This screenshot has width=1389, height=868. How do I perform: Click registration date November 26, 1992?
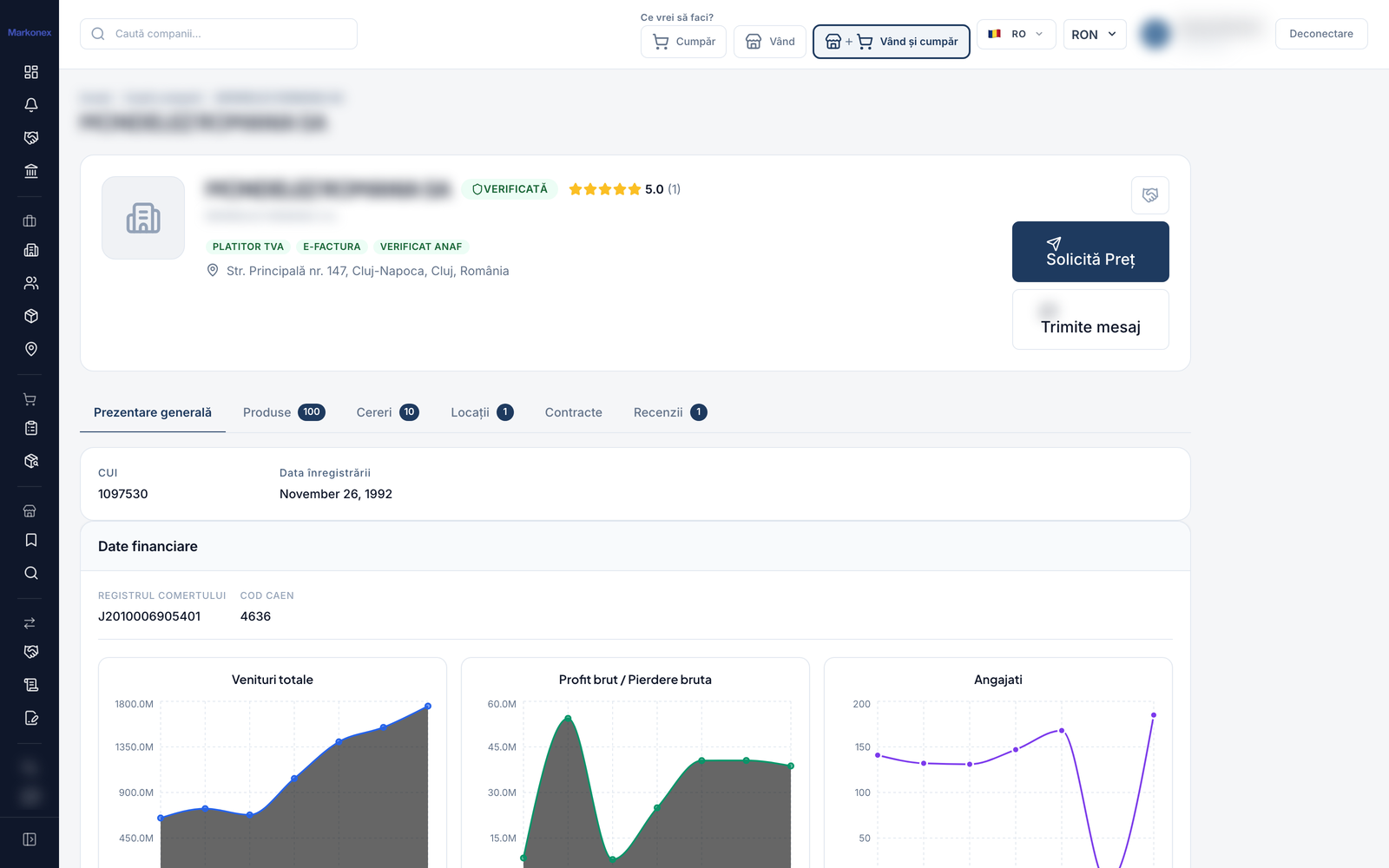pyautogui.click(x=336, y=494)
